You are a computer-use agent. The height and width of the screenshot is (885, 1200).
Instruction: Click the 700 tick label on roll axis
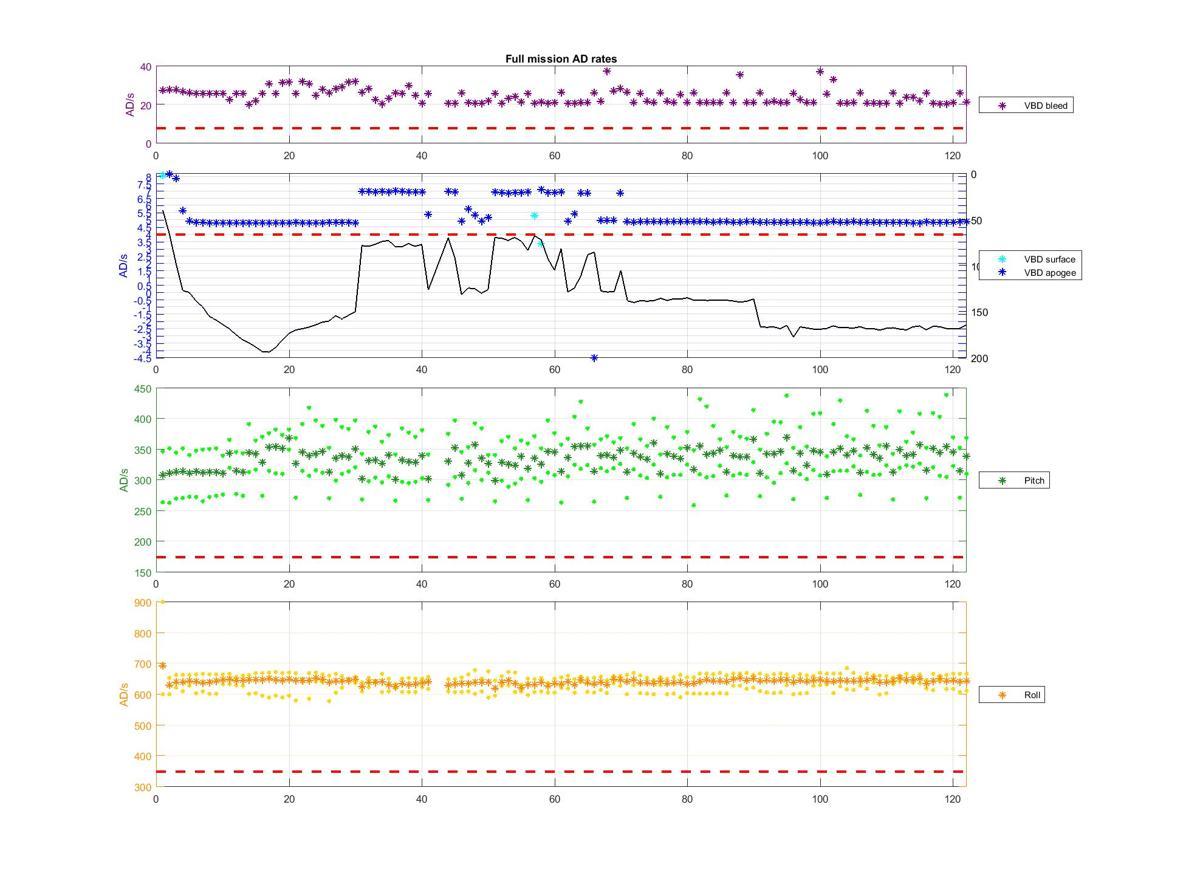point(143,664)
